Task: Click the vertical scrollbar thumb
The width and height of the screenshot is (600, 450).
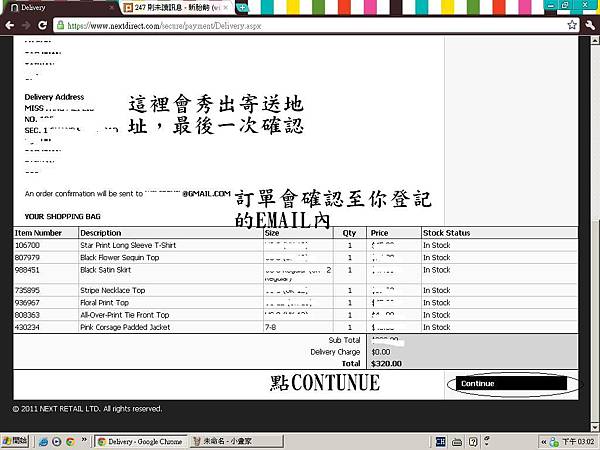Action: [x=595, y=321]
